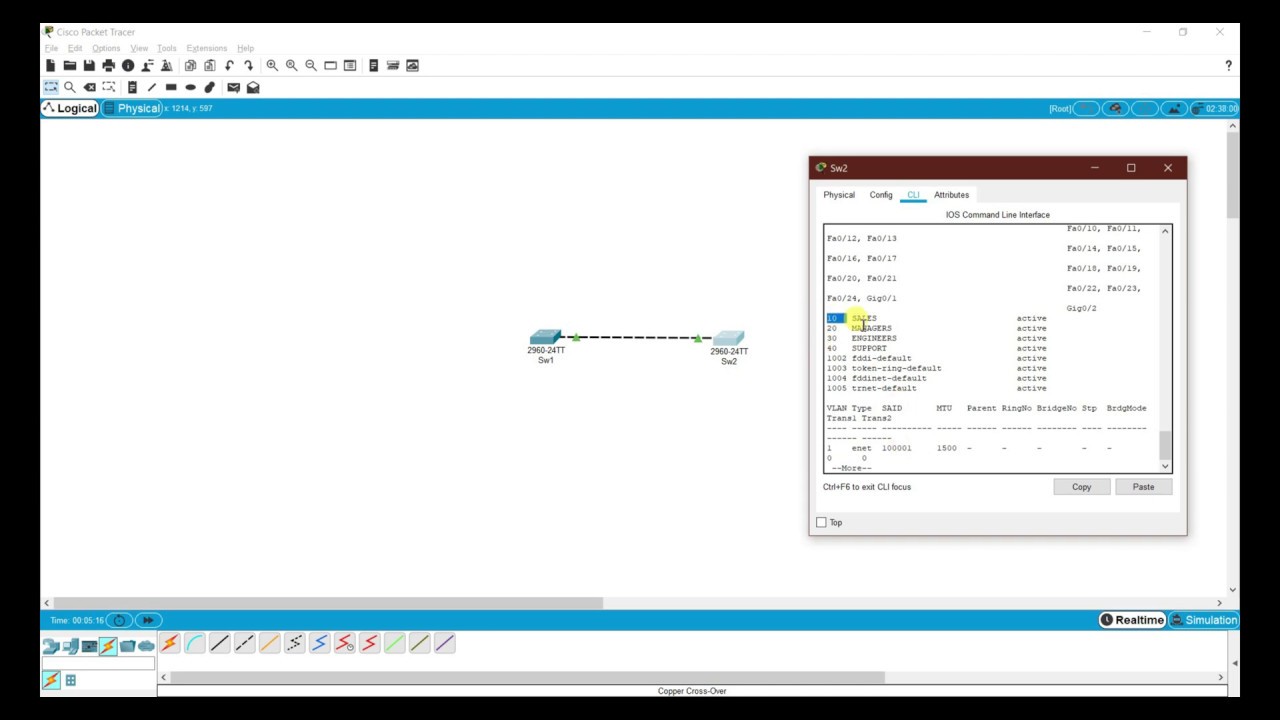
Task: Pick the Console cable
Action: click(x=195, y=643)
